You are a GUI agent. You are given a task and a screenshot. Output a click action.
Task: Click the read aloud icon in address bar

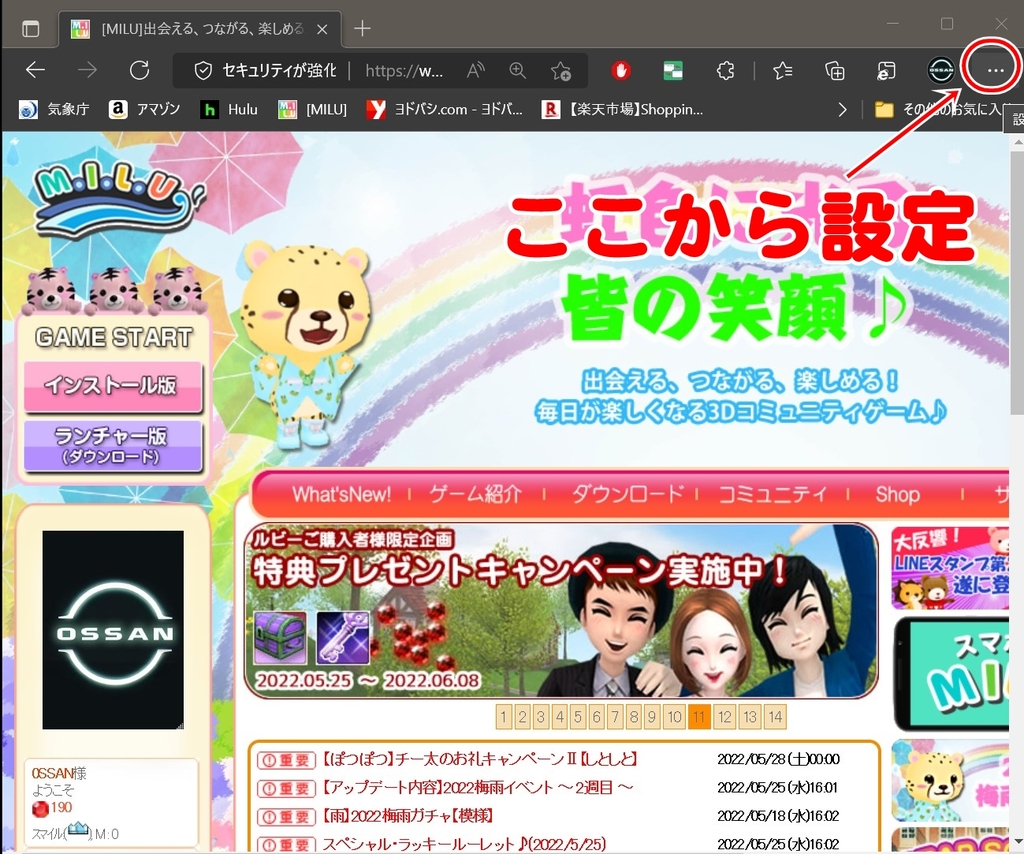point(476,70)
